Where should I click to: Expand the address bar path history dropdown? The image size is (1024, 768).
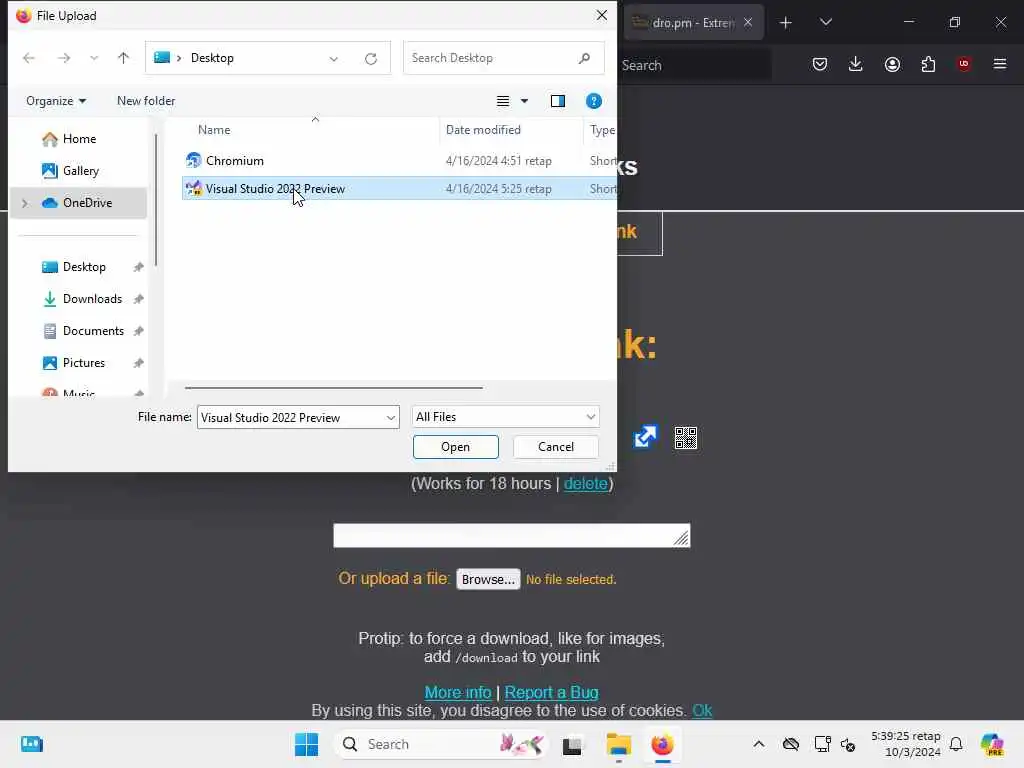(x=334, y=59)
